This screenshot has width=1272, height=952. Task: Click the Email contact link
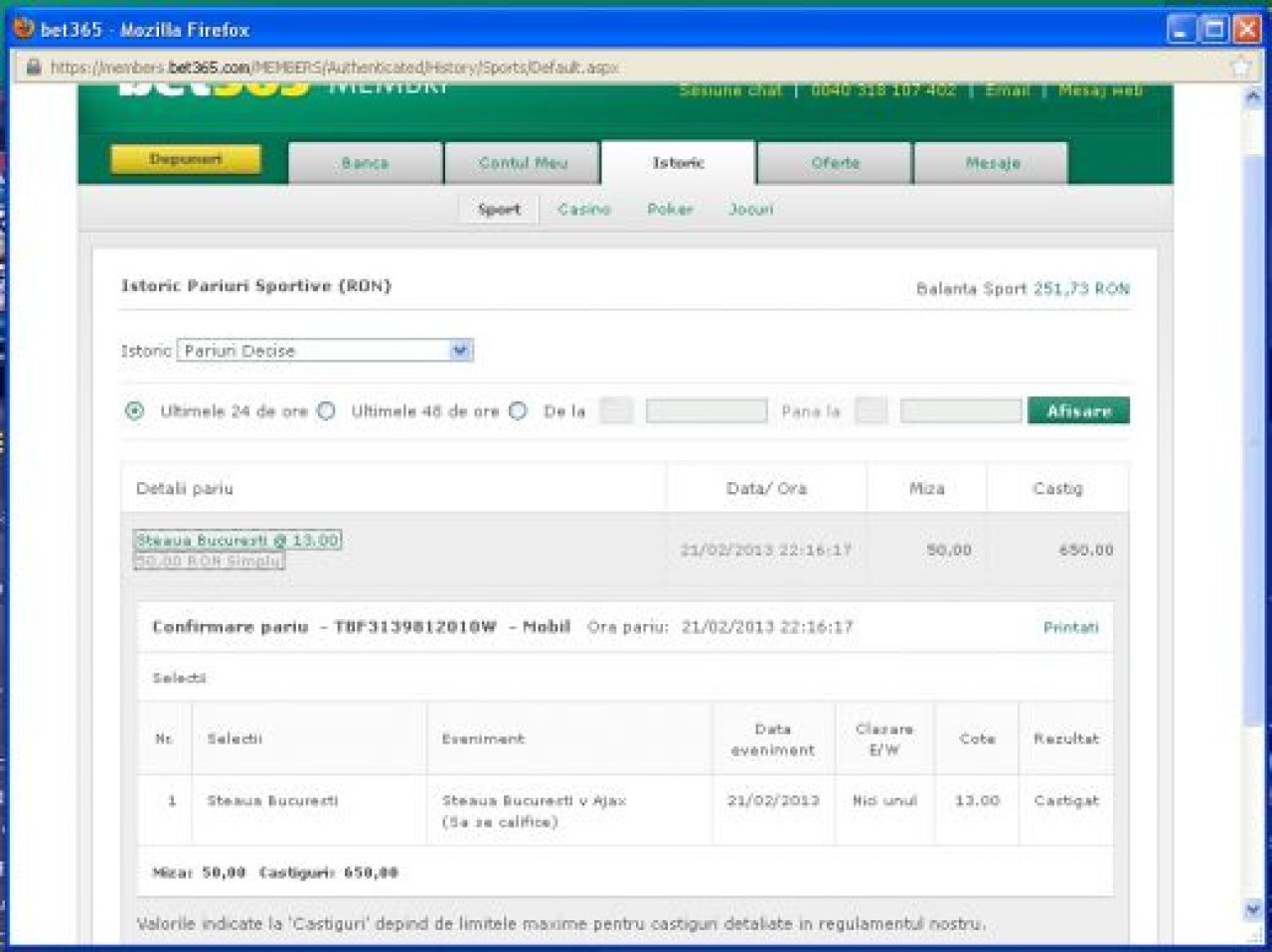(x=1008, y=90)
